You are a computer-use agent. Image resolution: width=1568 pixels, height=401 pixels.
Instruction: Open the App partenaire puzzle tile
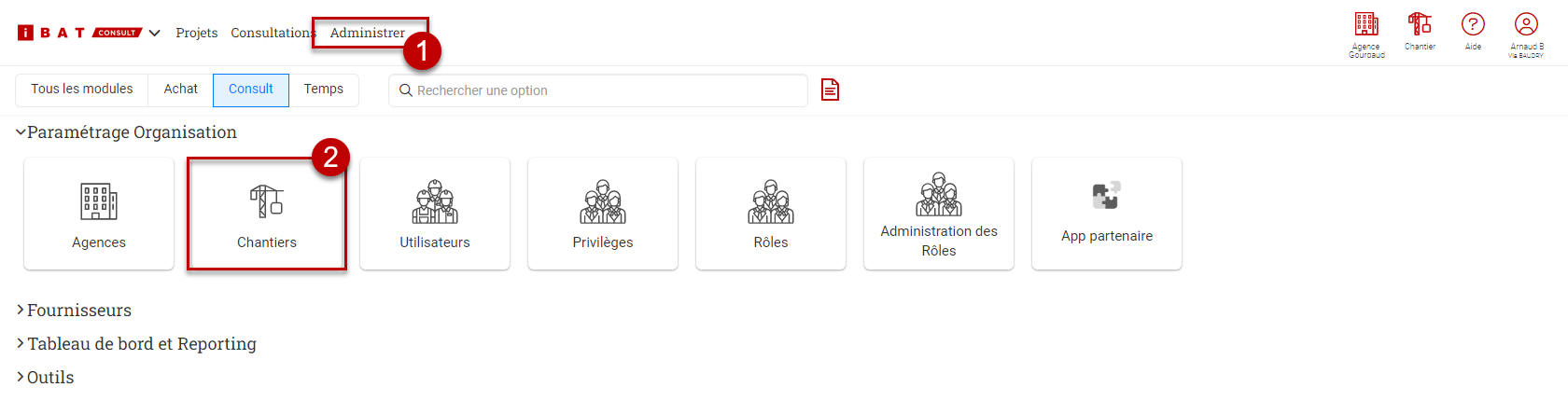pyautogui.click(x=1107, y=214)
